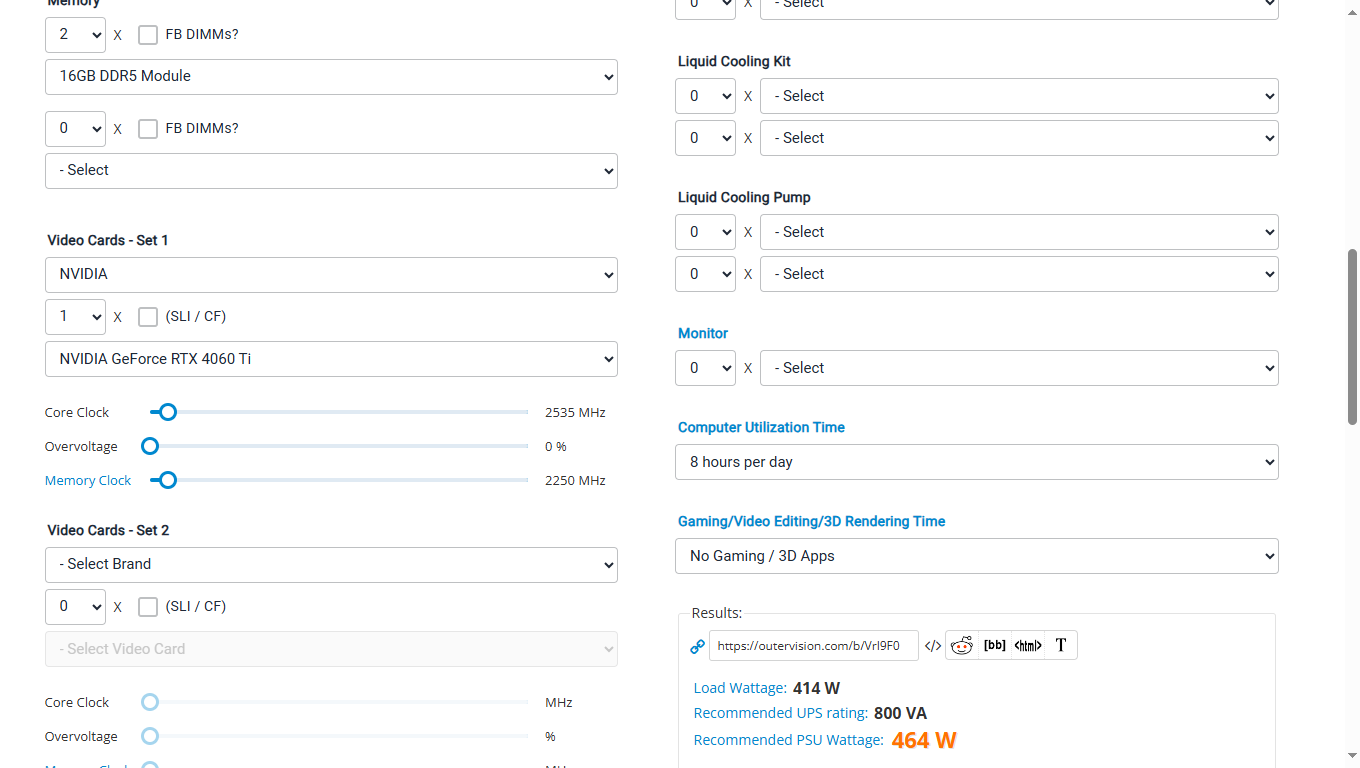Open memory quantity dropdown showing 2
Image resolution: width=1360 pixels, height=768 pixels.
pos(75,35)
